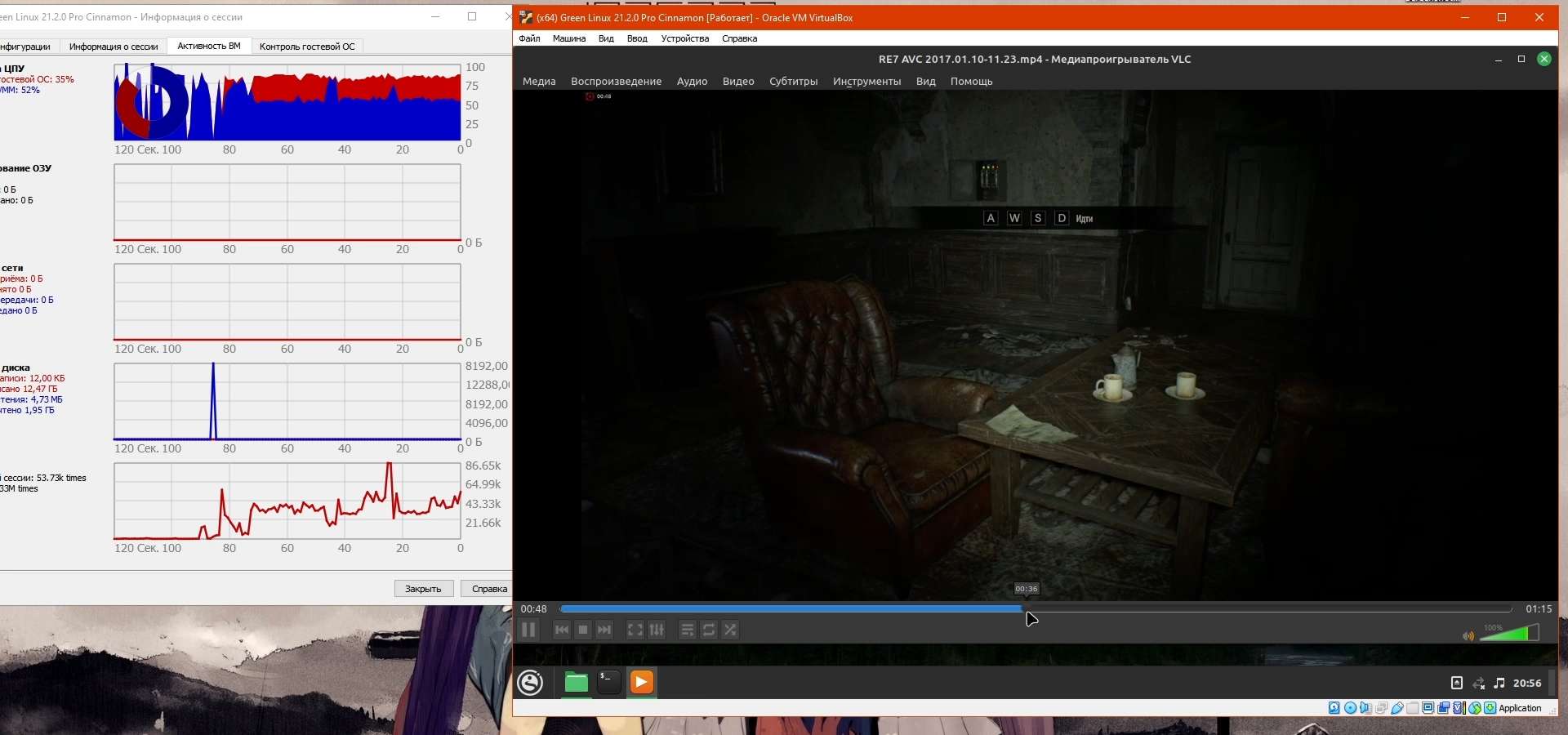The image size is (1568, 735).
Task: Click the 53.73k times statistic text
Action: click(x=62, y=478)
